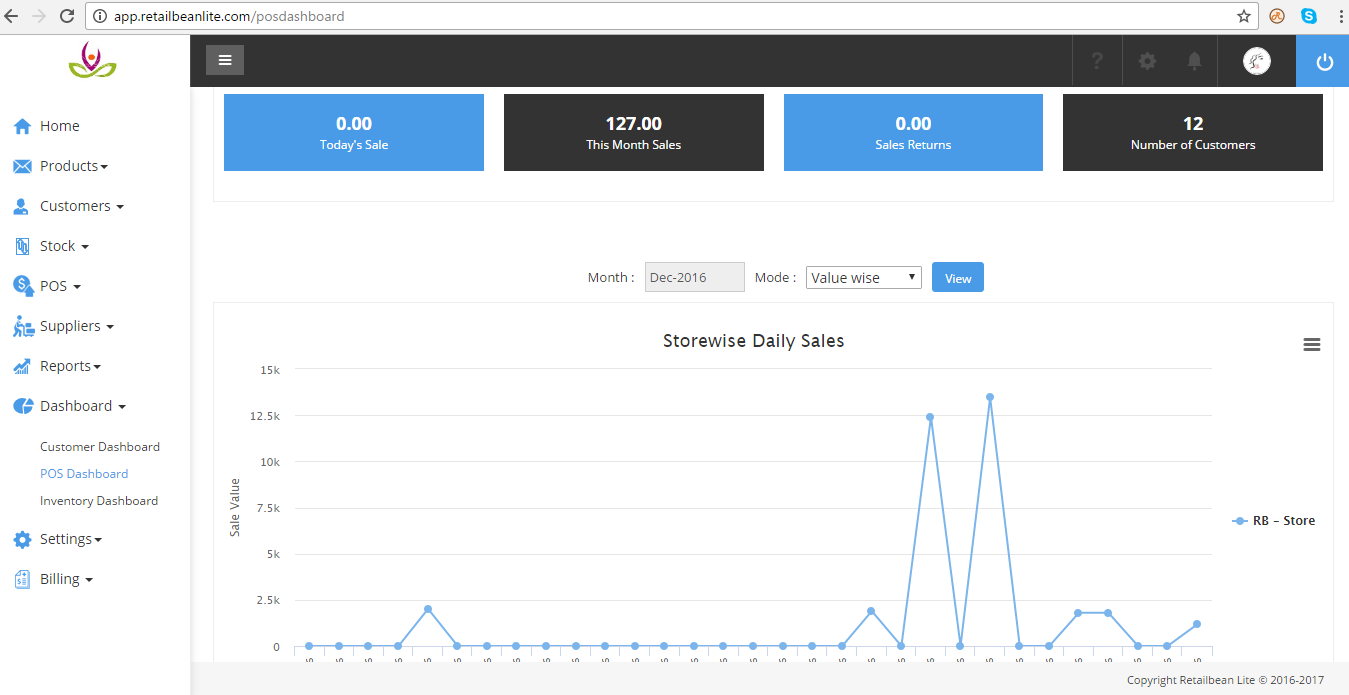Open the notifications bell icon
This screenshot has width=1349, height=695.
(1194, 61)
